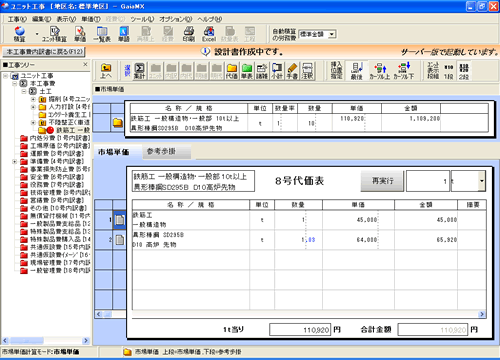Click the 再実行 button

[382, 181]
